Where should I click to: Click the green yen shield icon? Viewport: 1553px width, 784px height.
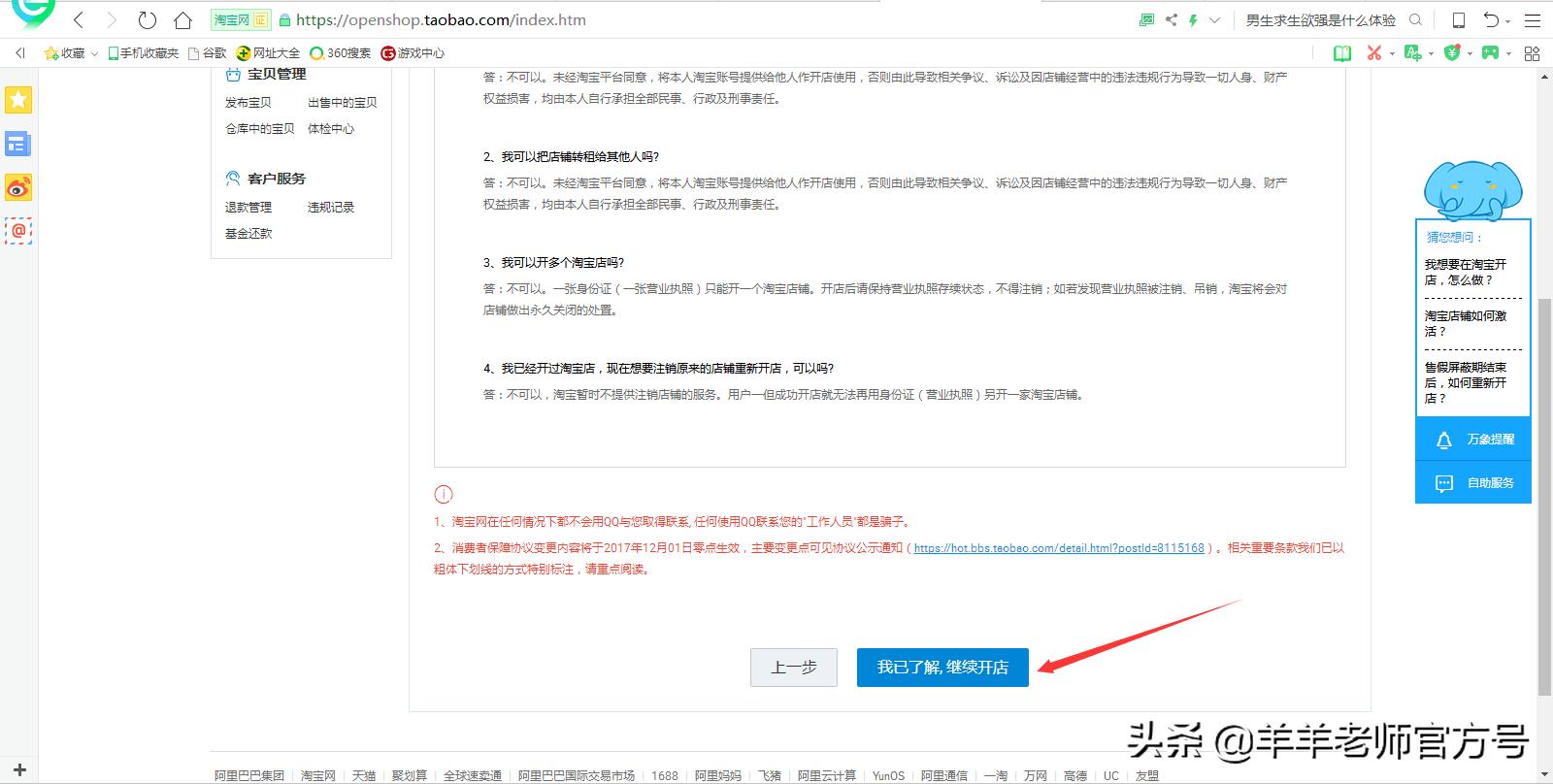point(1452,53)
